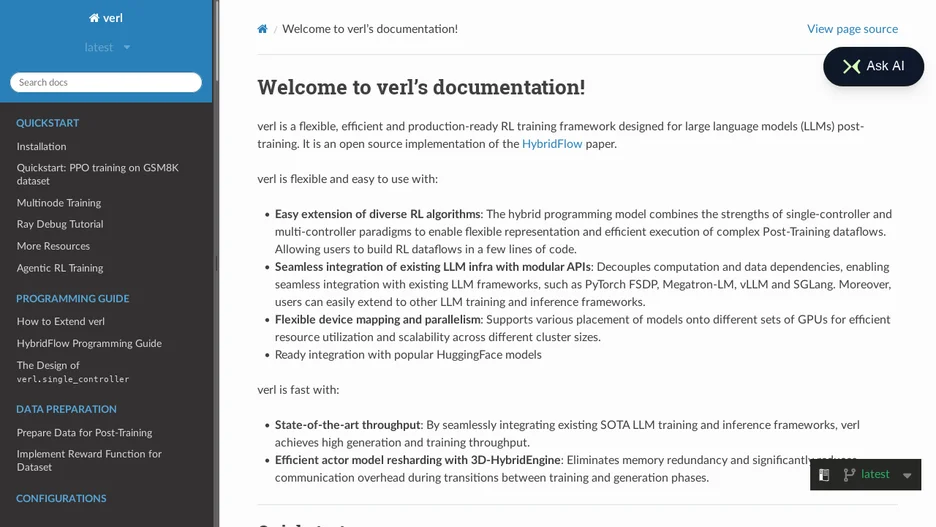Open the Installation page
936x527 pixels.
pyautogui.click(x=41, y=146)
